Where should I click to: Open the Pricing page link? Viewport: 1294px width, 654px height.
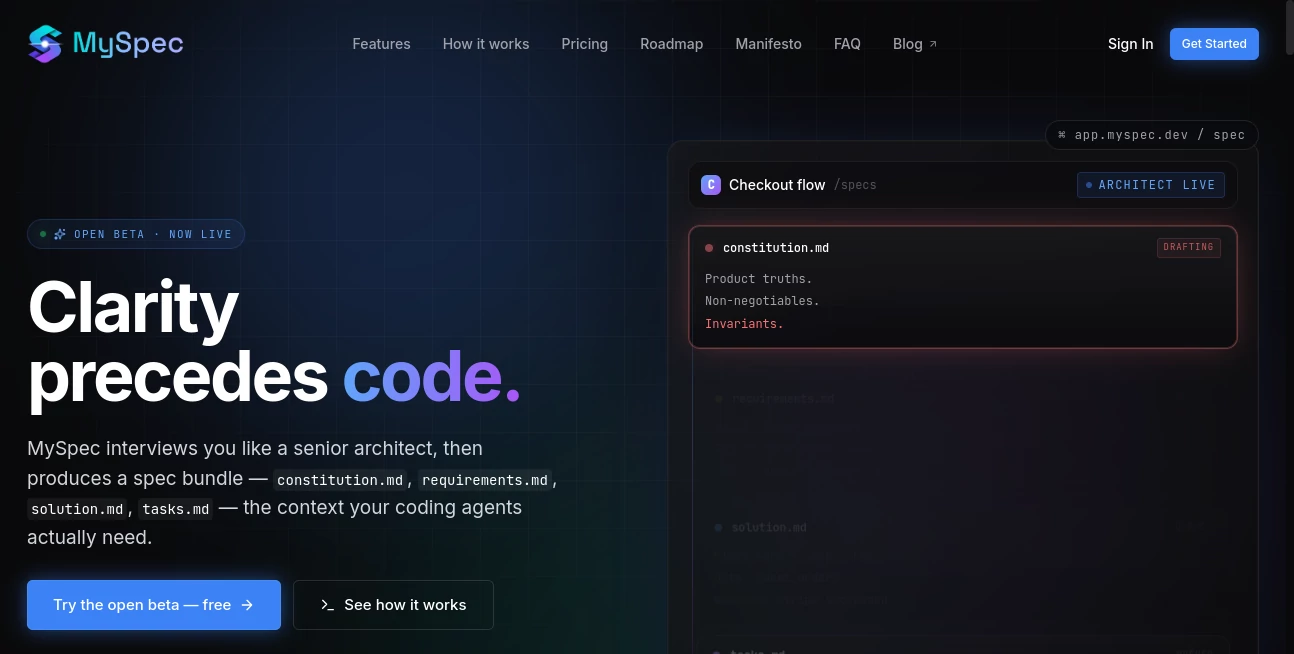click(x=585, y=44)
